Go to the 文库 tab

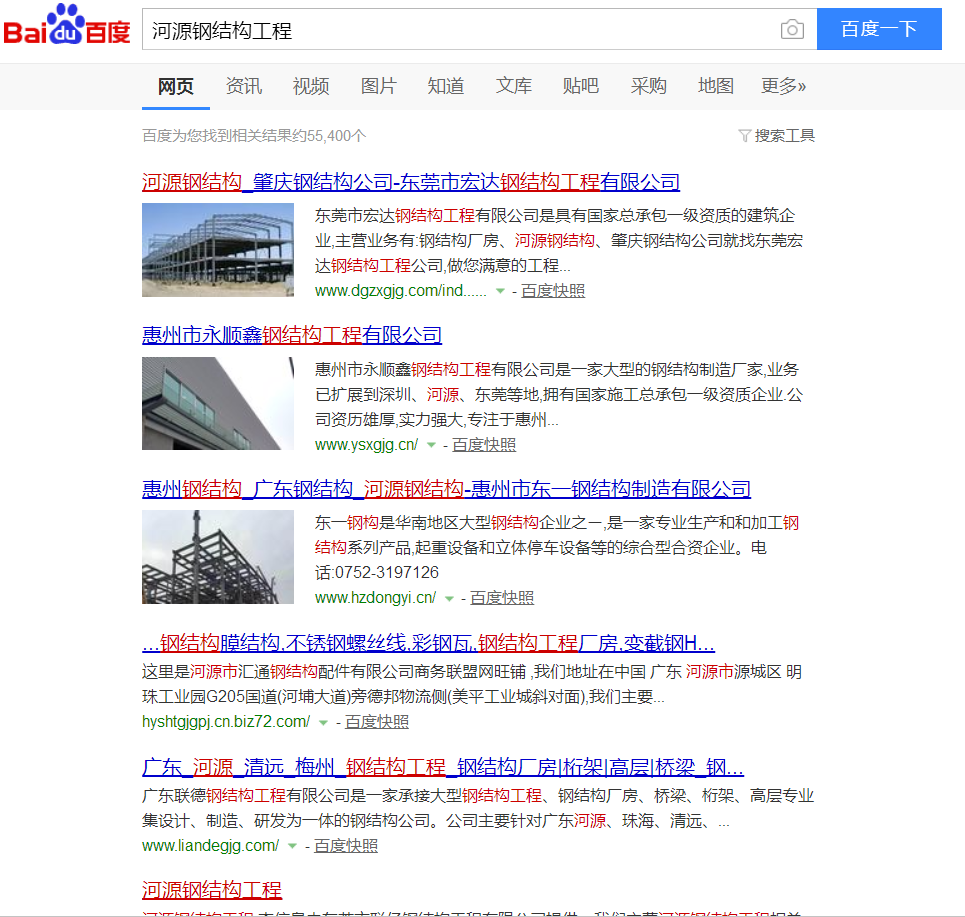pos(513,86)
